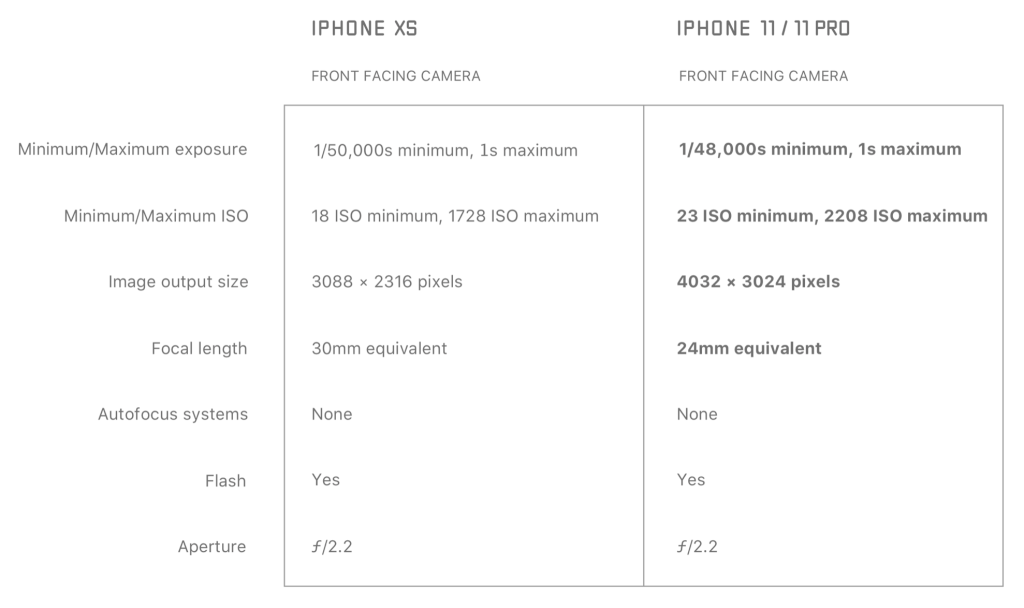Click the Minimum/Maximum exposure row label
This screenshot has width=1024, height=608.
(x=132, y=150)
